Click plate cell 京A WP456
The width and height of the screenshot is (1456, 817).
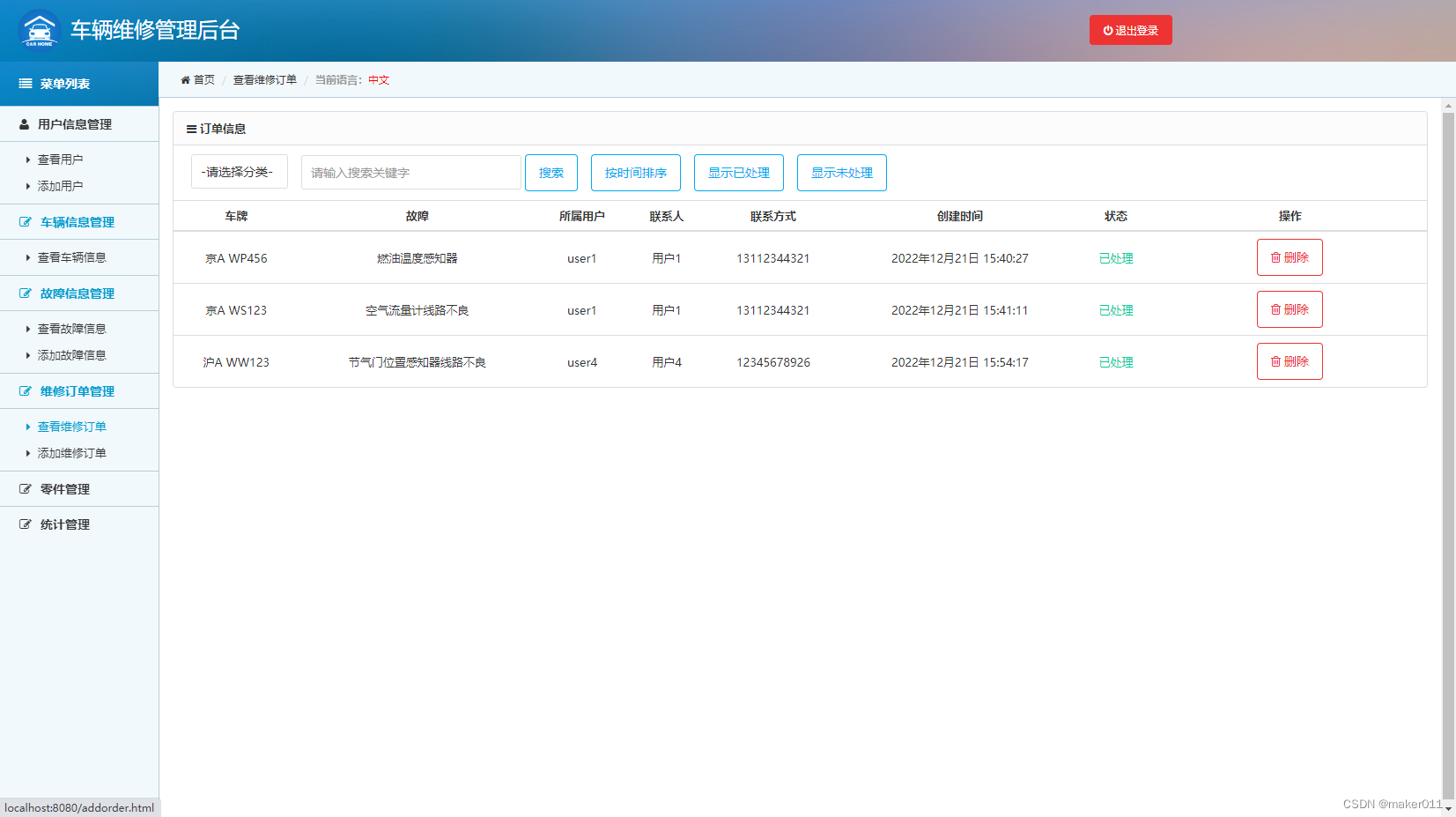[236, 258]
